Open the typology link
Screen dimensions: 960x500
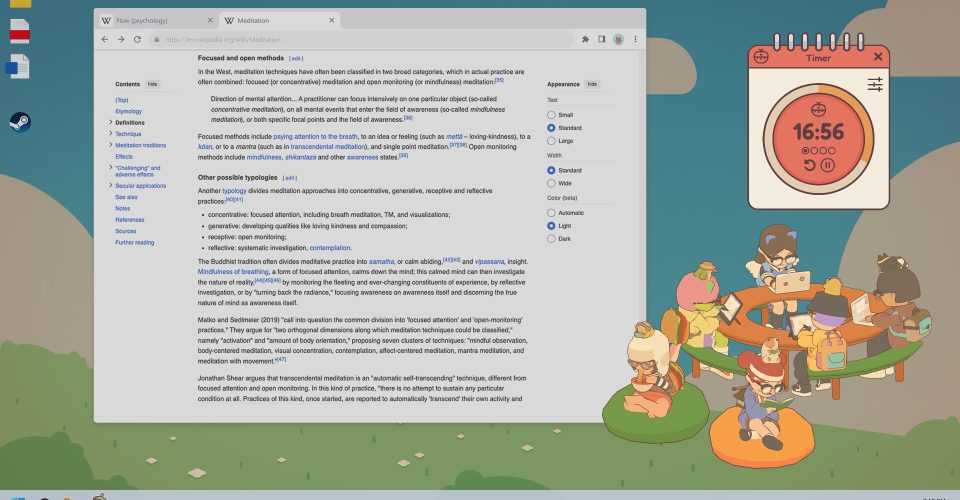tap(234, 191)
